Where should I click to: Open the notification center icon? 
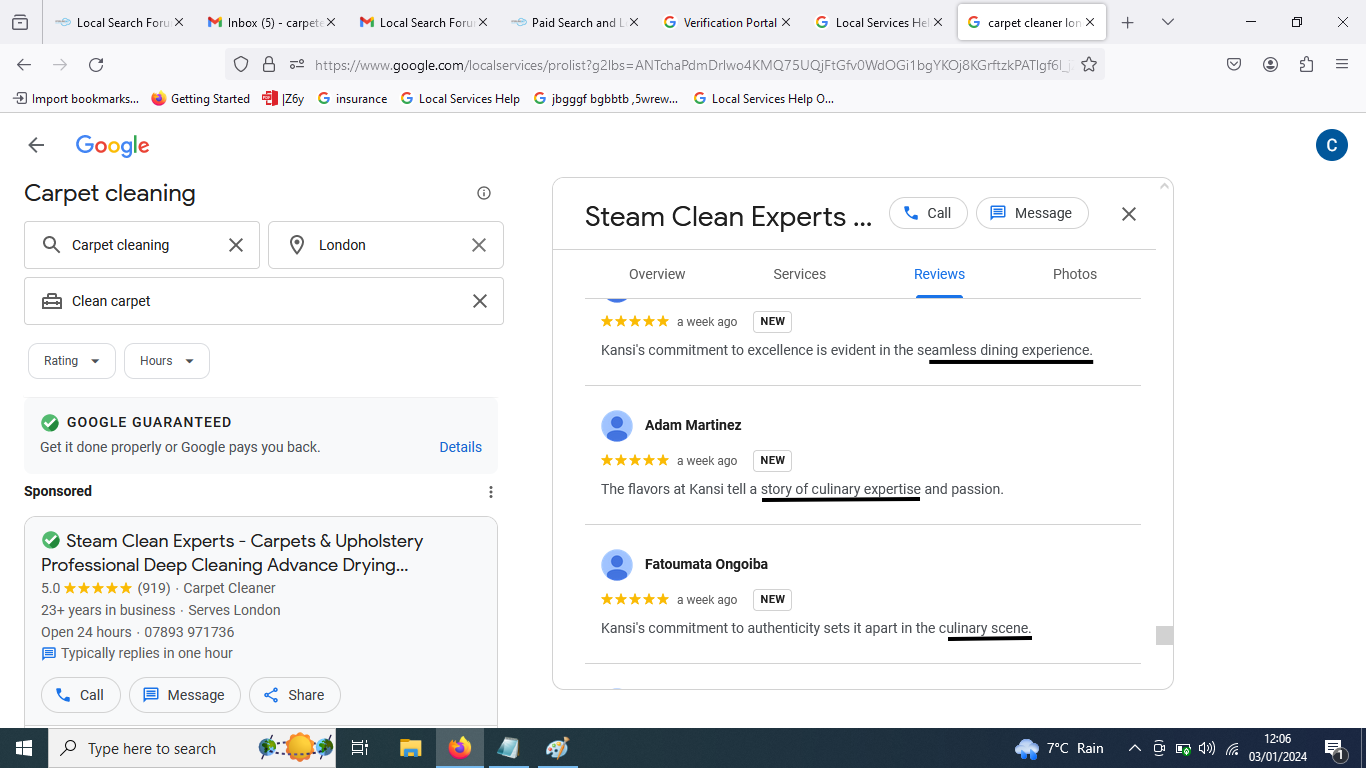[1334, 748]
